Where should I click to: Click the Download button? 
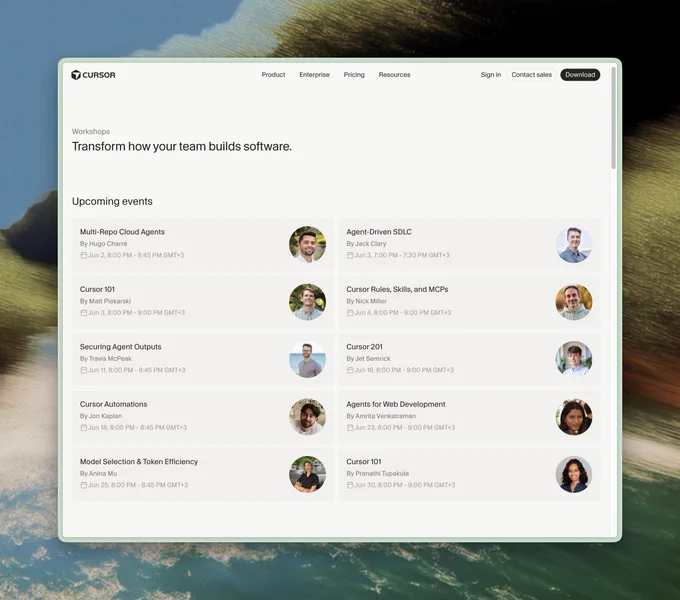580,75
